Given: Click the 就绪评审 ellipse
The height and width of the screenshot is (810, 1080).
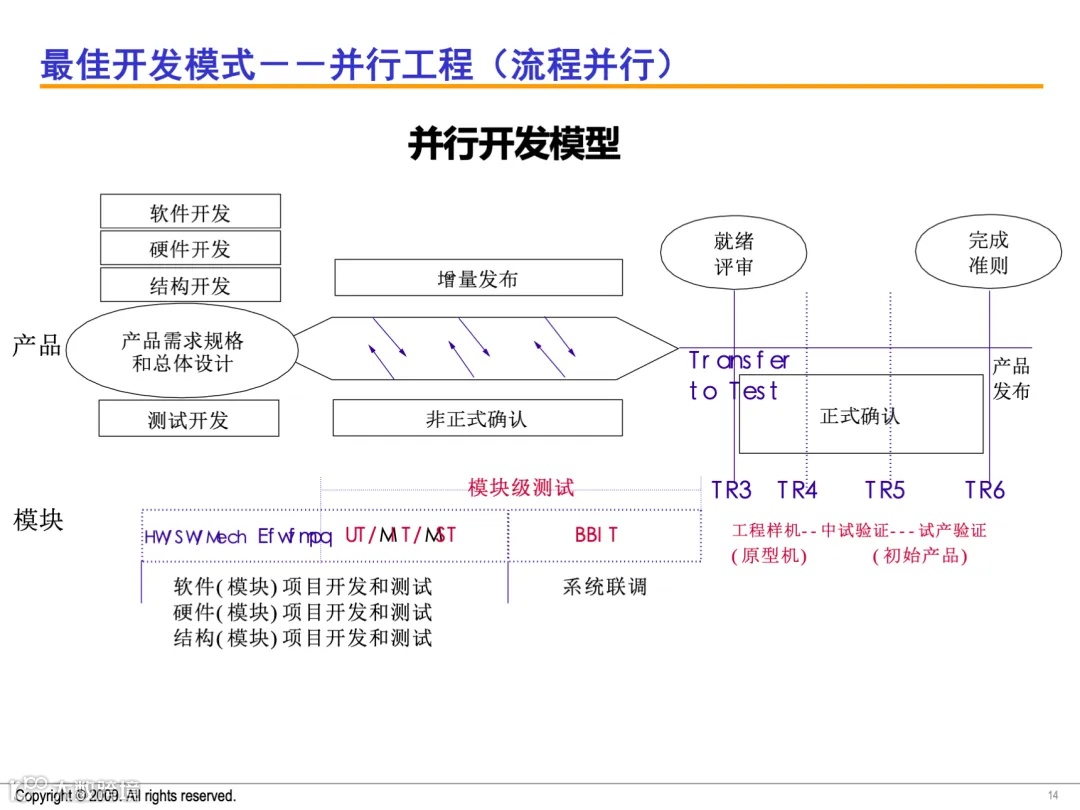Looking at the screenshot, I should (x=733, y=253).
